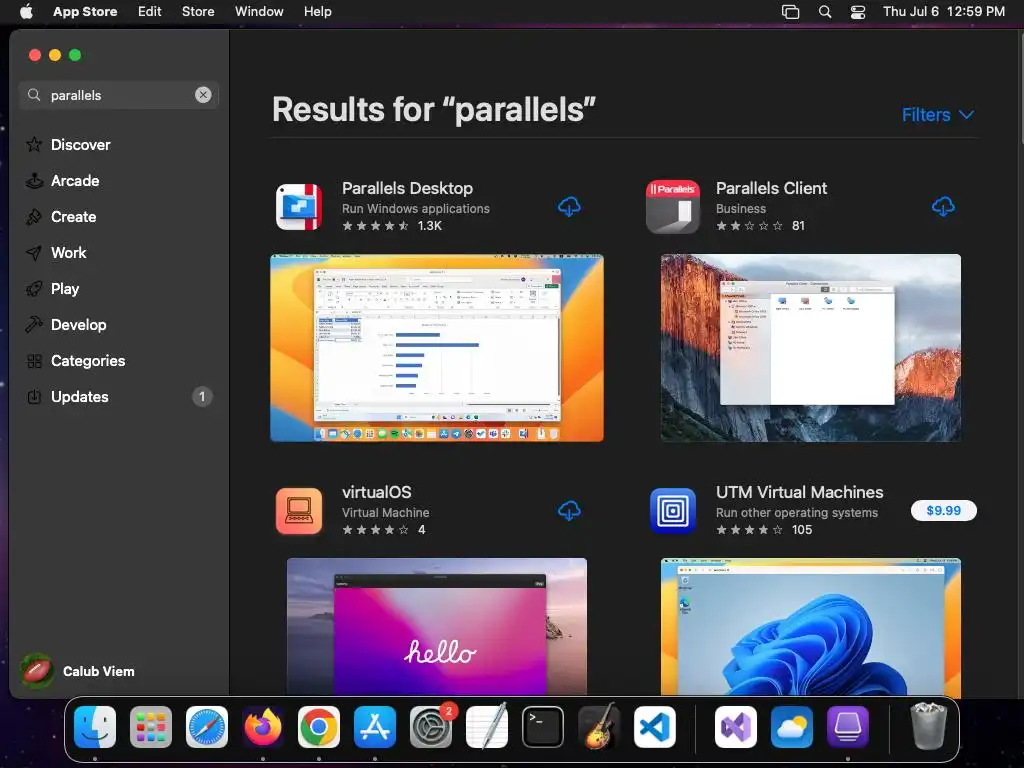Open virtualOS title link
Viewport: 1024px width, 768px height.
click(377, 492)
